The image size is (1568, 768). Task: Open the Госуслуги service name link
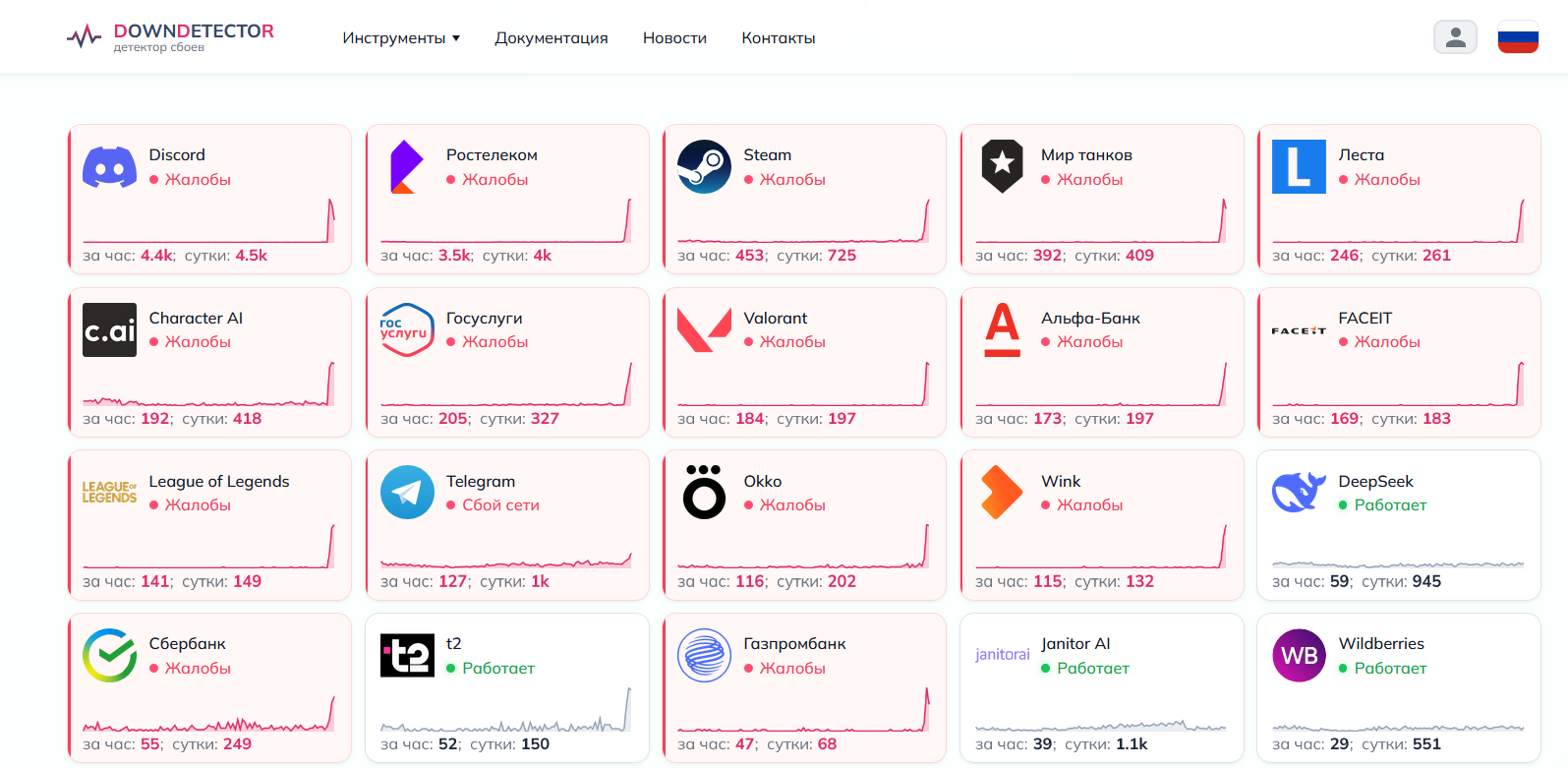[484, 319]
